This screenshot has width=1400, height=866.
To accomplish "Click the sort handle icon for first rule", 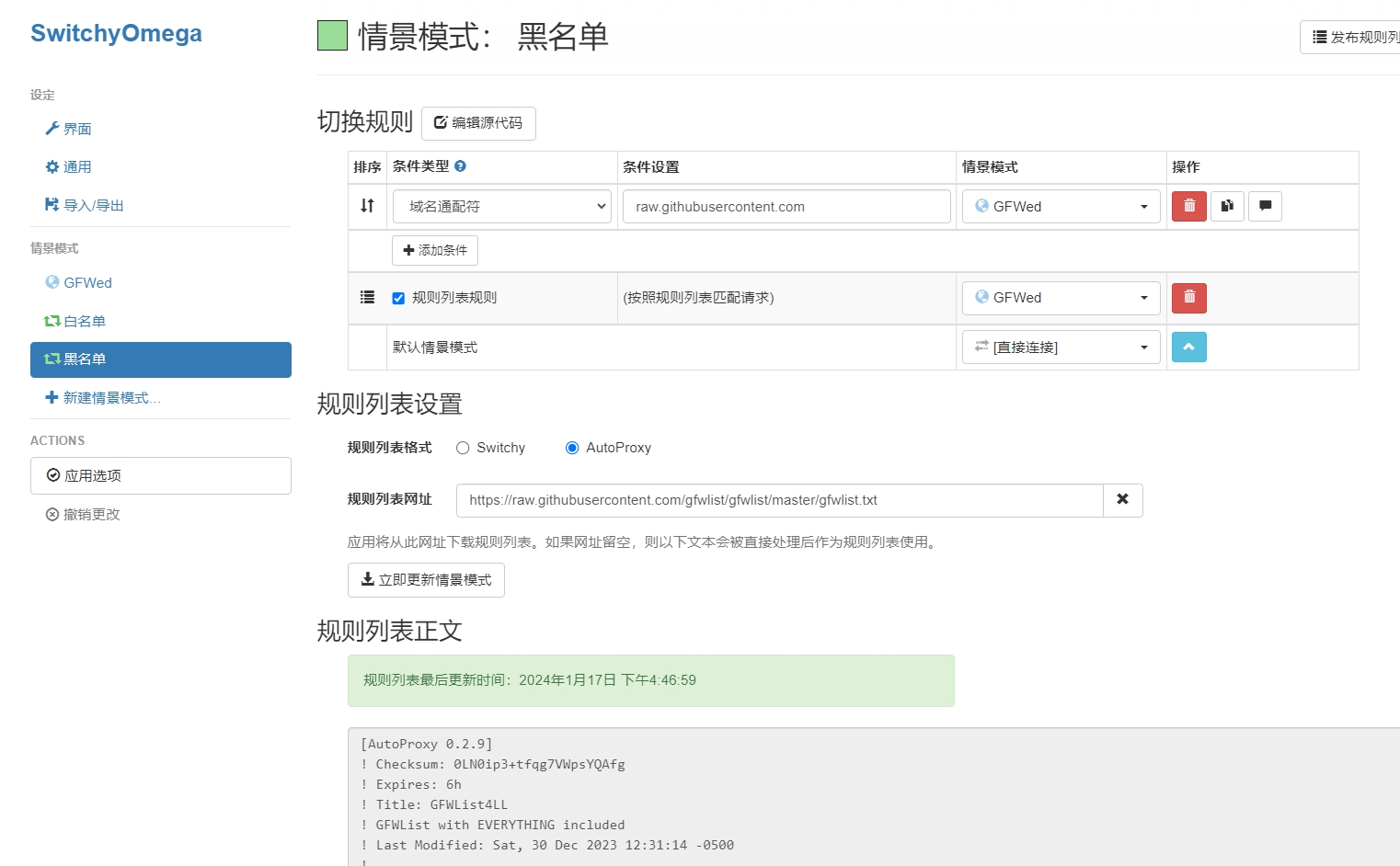I will click(367, 206).
